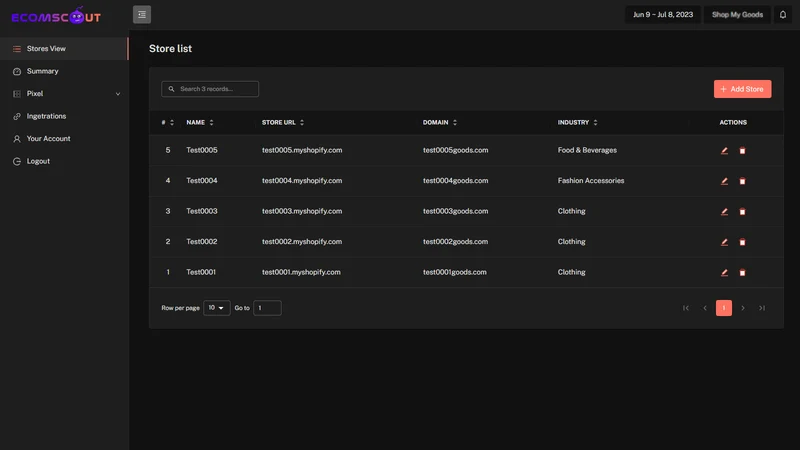The height and width of the screenshot is (450, 800).
Task: Edit the Test0003 store
Action: click(724, 211)
